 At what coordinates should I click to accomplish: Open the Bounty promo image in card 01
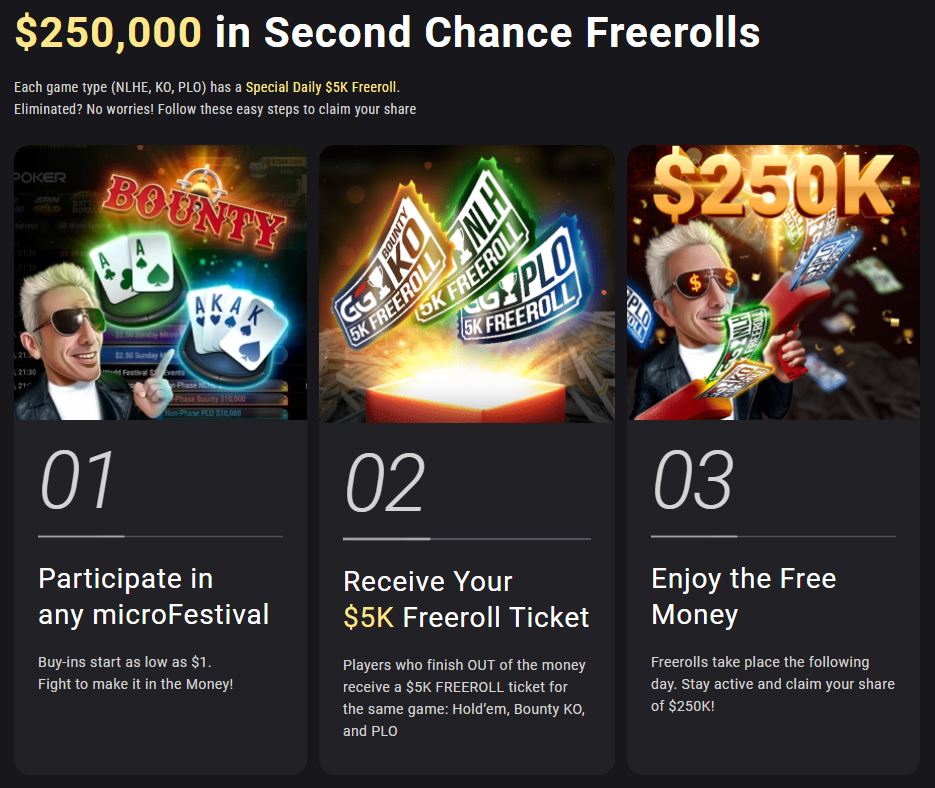[160, 283]
